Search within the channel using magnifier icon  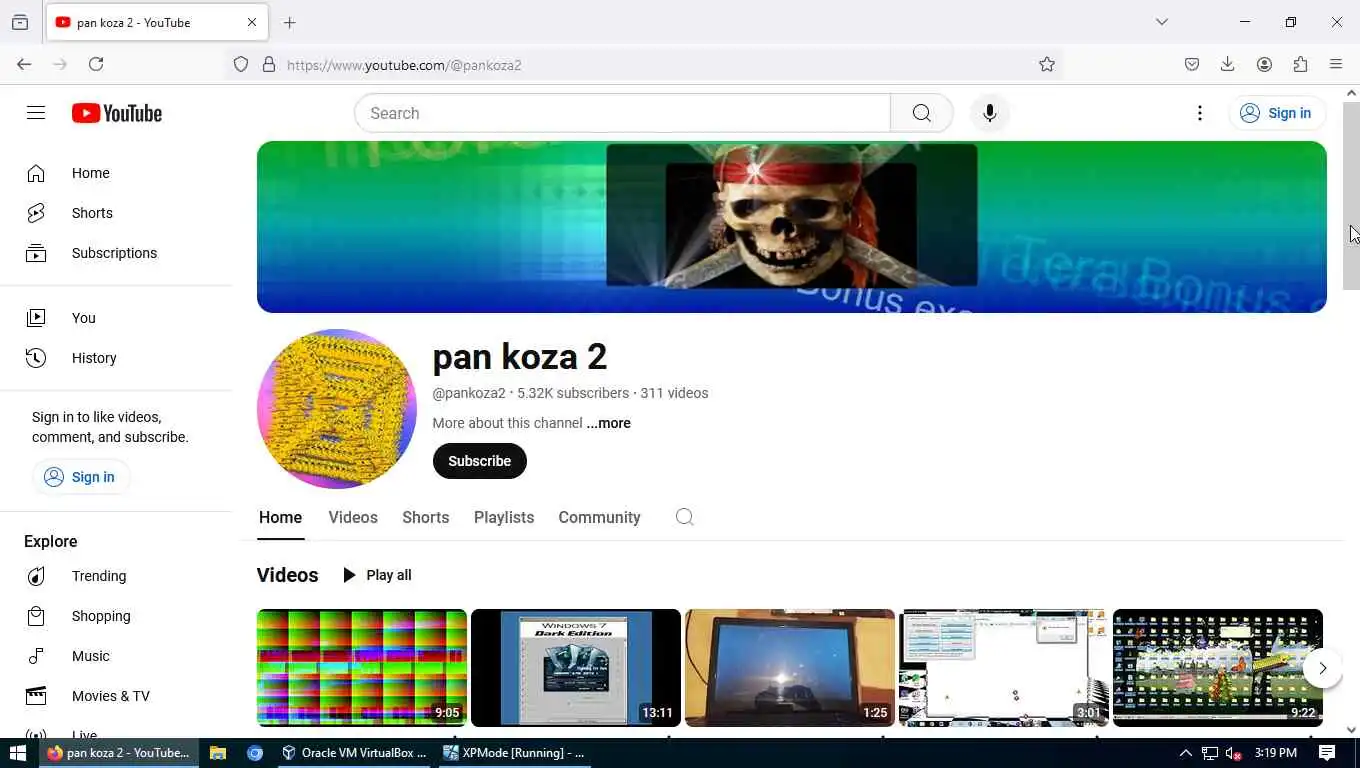pyautogui.click(x=684, y=517)
